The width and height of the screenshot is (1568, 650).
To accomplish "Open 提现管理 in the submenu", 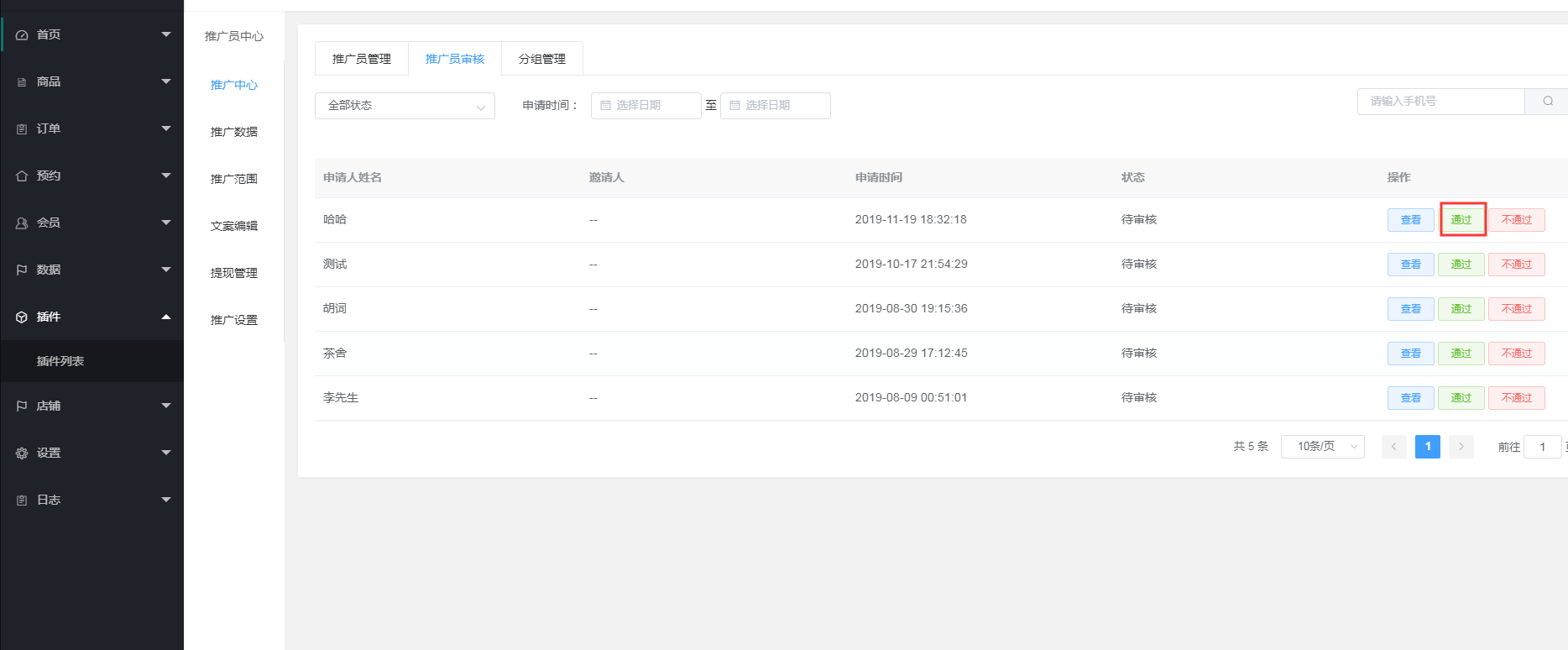I will click(234, 273).
